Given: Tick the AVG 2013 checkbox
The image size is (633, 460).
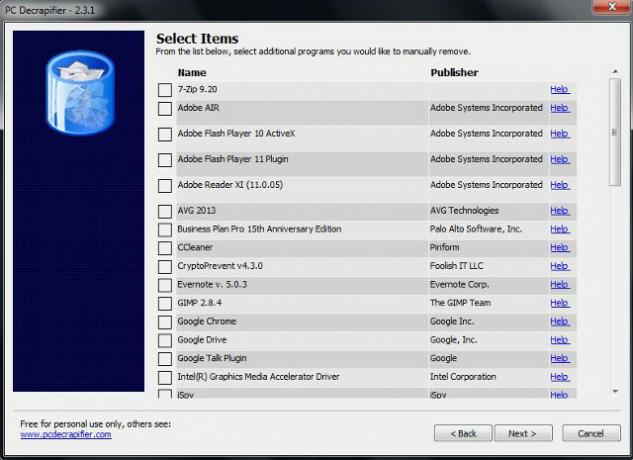Looking at the screenshot, I should [165, 211].
